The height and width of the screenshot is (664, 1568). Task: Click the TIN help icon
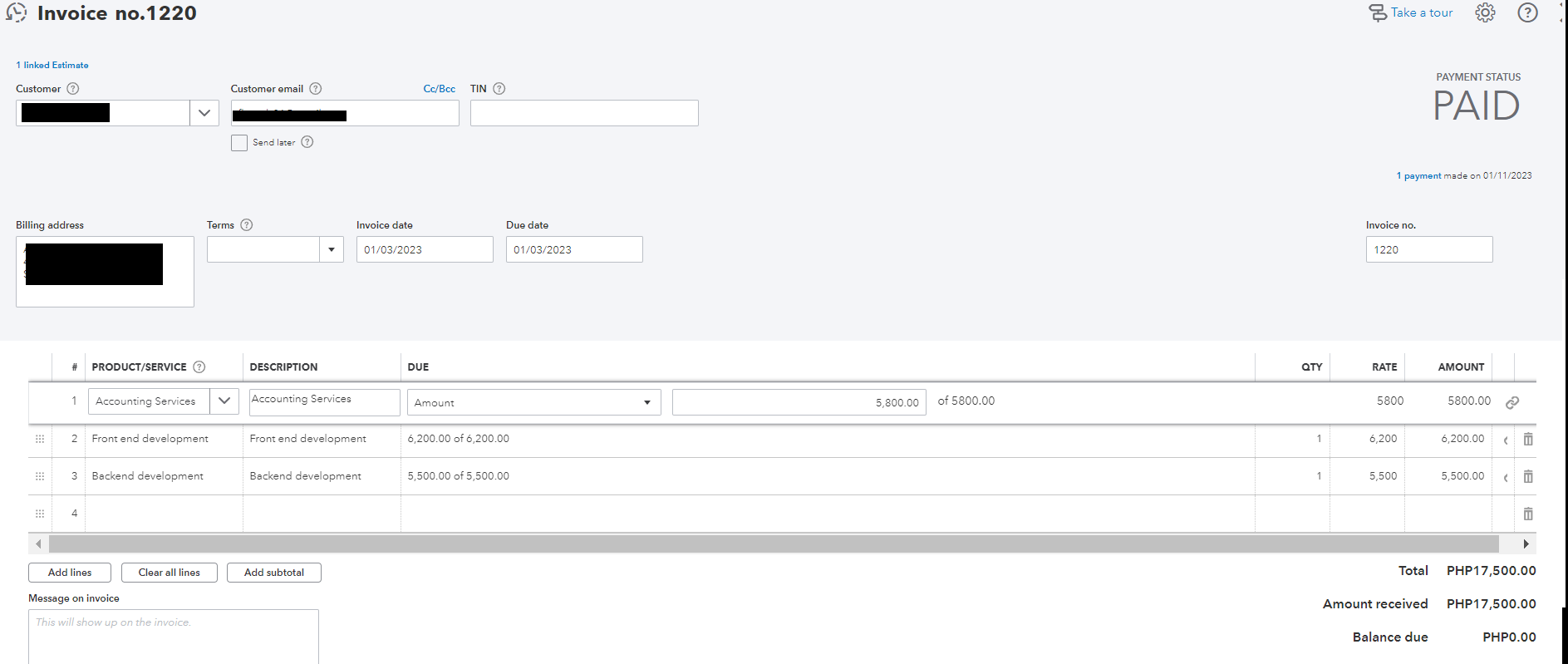click(x=499, y=89)
